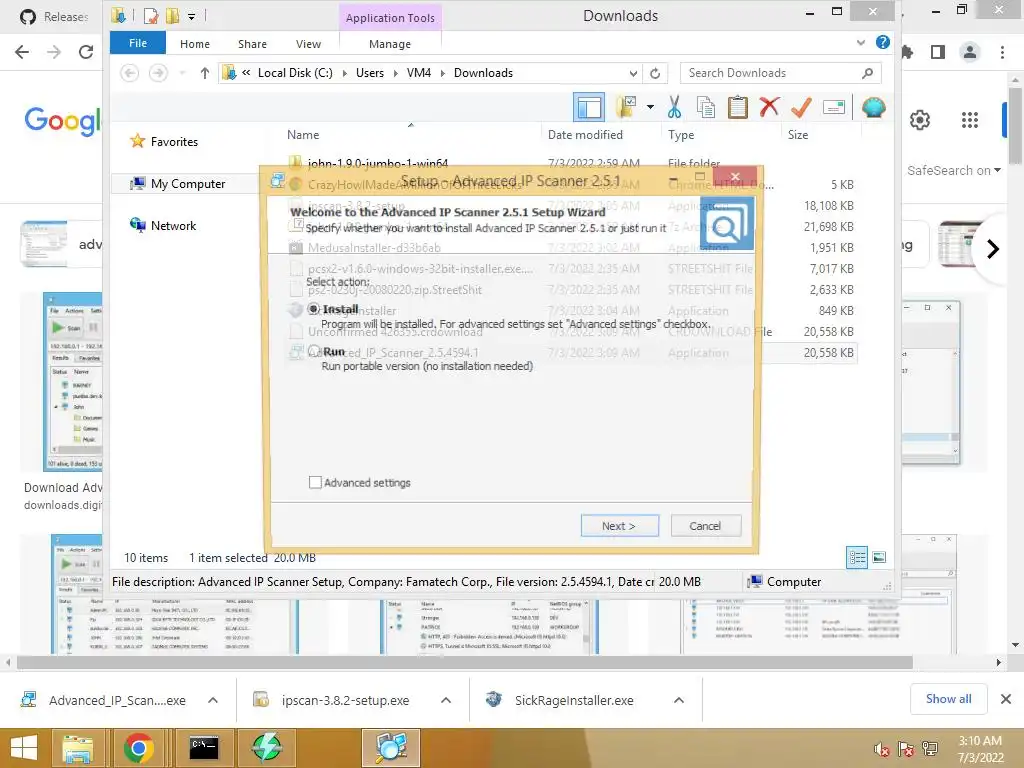Screen dimensions: 1024x768
Task: Click VM4 in the address breadcrumb
Action: (419, 73)
